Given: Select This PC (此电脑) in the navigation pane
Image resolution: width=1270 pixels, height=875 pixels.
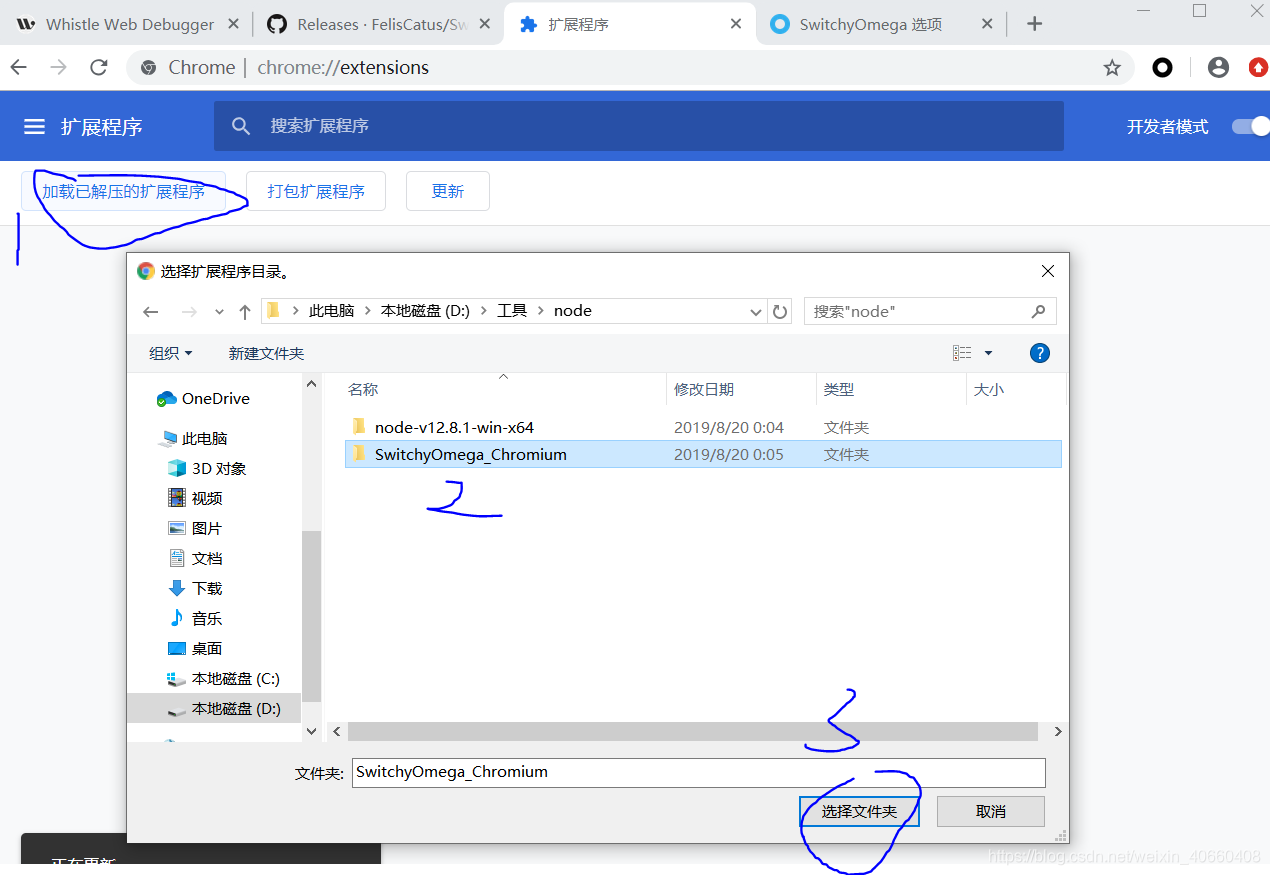Looking at the screenshot, I should tap(193, 438).
